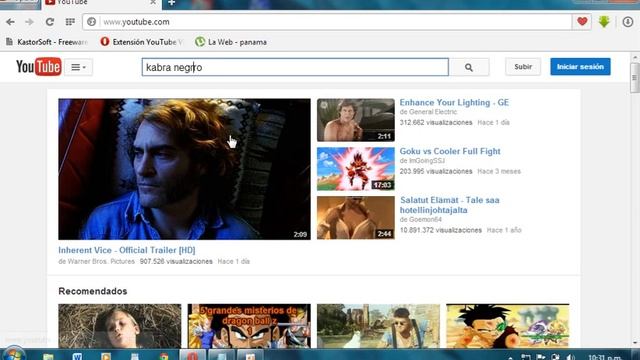Click the Subir upload button

[523, 67]
